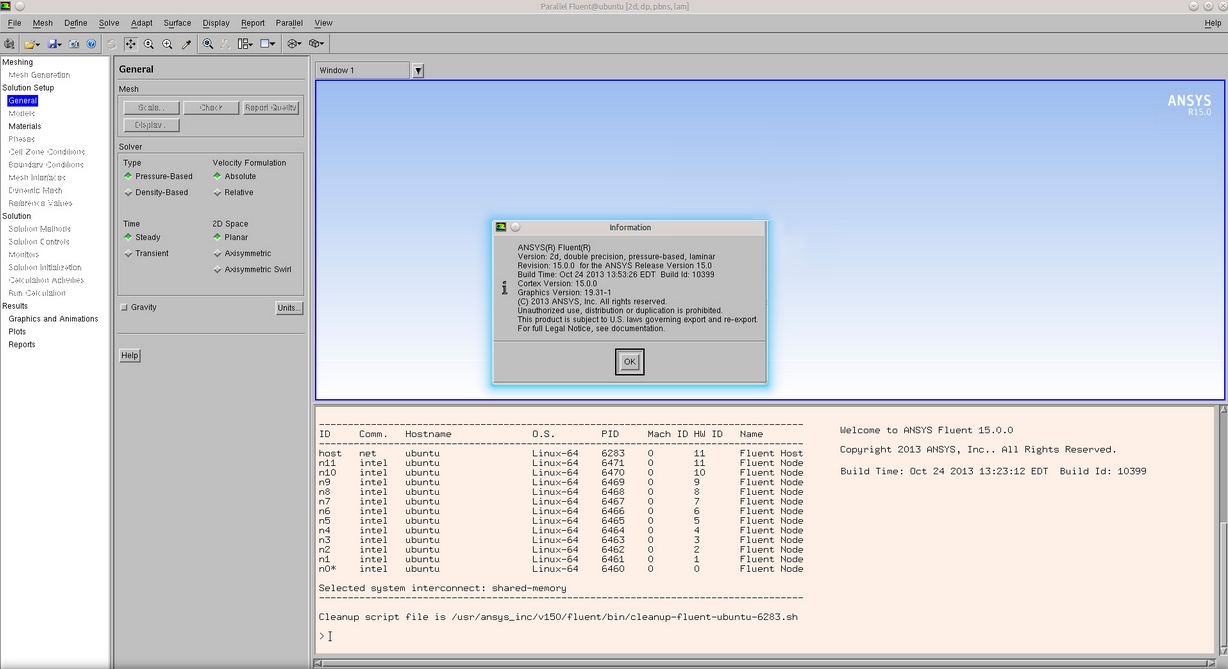This screenshot has width=1228, height=669.
Task: Click the Display... mesh button
Action: point(151,125)
